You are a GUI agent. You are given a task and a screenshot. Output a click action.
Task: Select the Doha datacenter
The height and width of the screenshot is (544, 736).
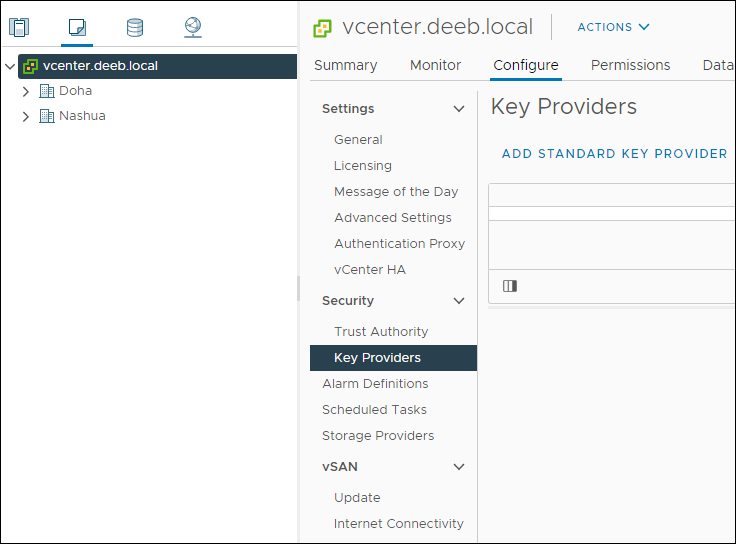pos(75,91)
